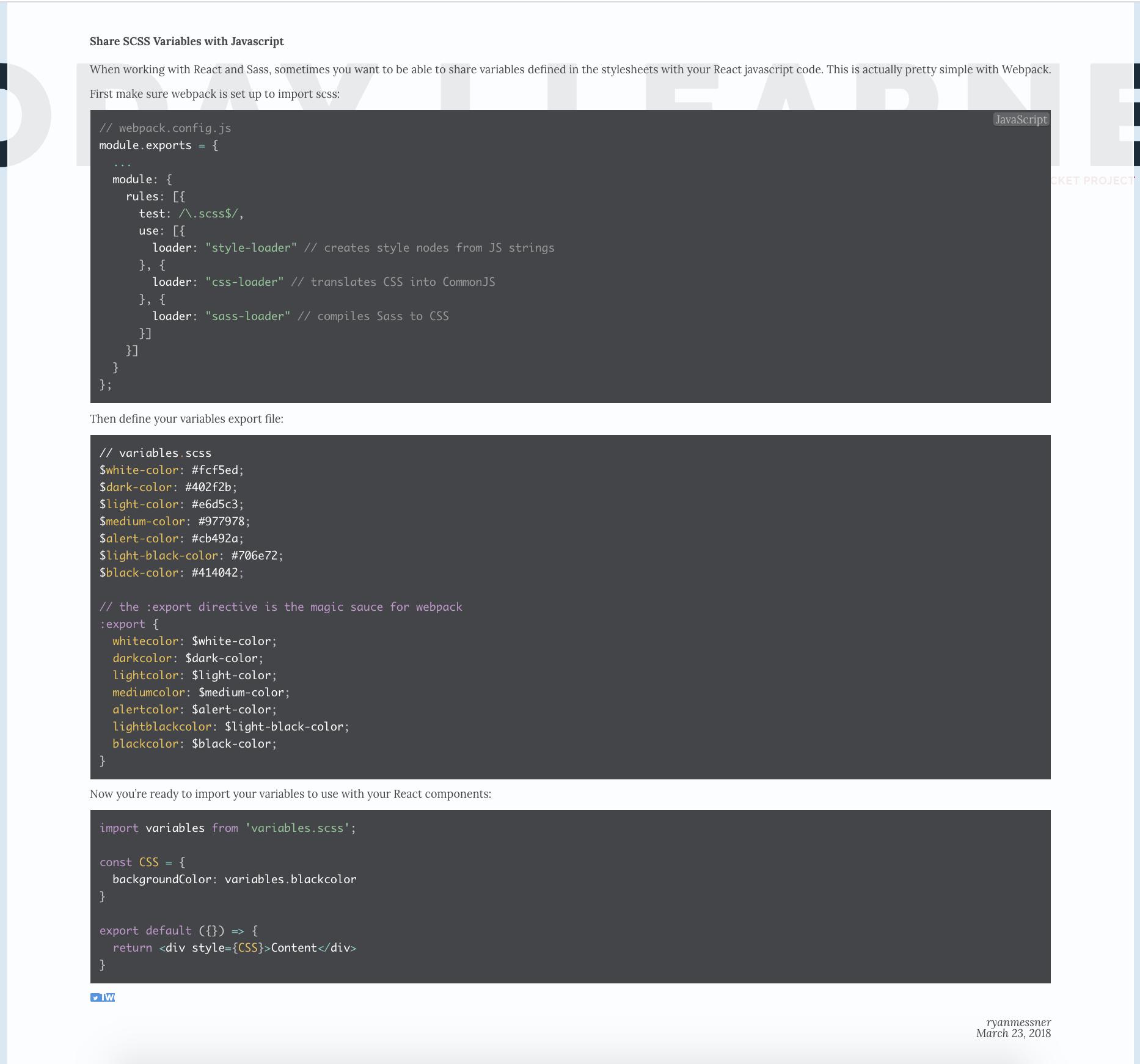This screenshot has width=1140, height=1064.
Task: Click the JavaScript language badge on code block
Action: click(x=1020, y=120)
